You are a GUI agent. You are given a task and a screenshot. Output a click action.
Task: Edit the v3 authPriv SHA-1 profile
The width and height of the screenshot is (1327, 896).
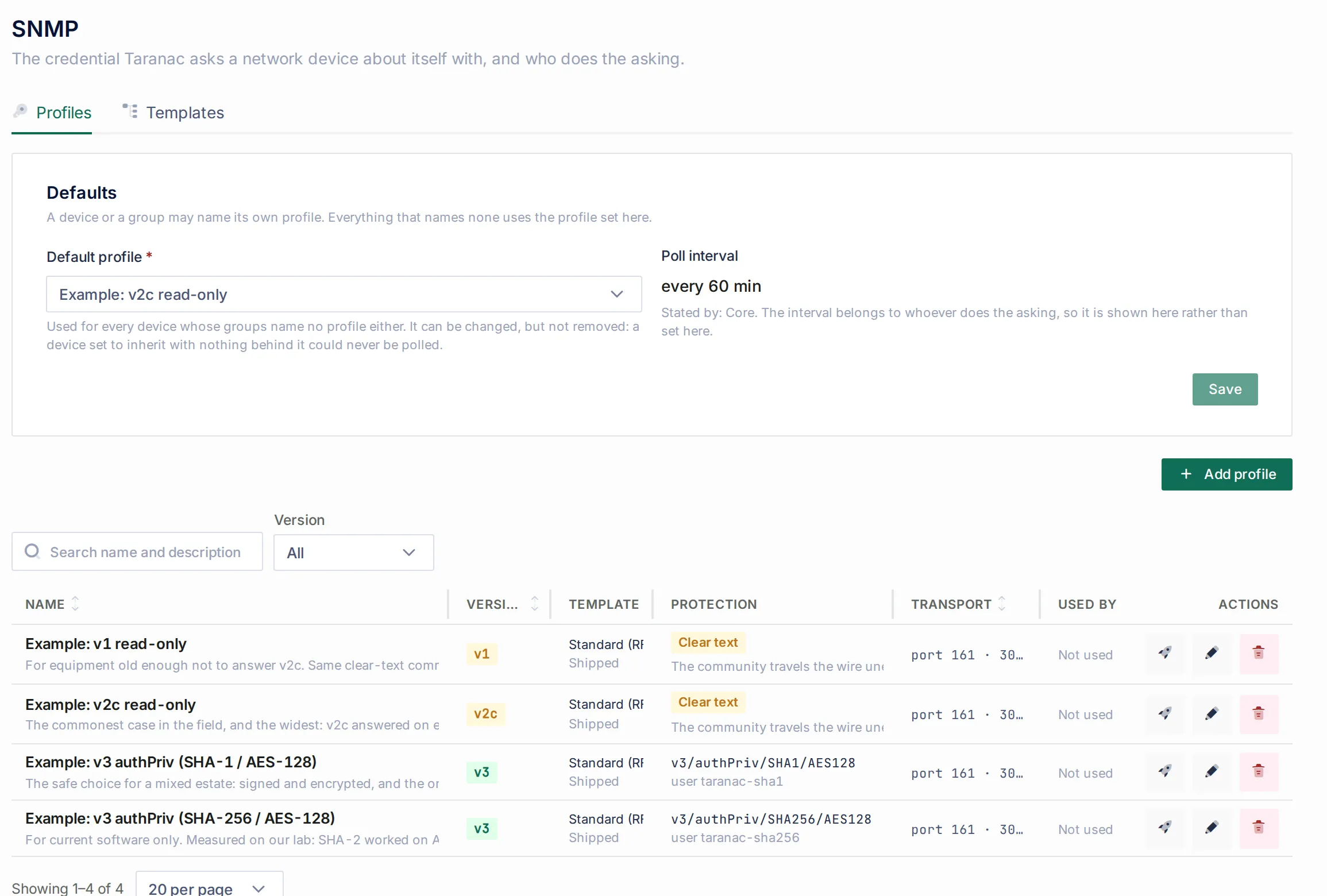[x=1212, y=772]
